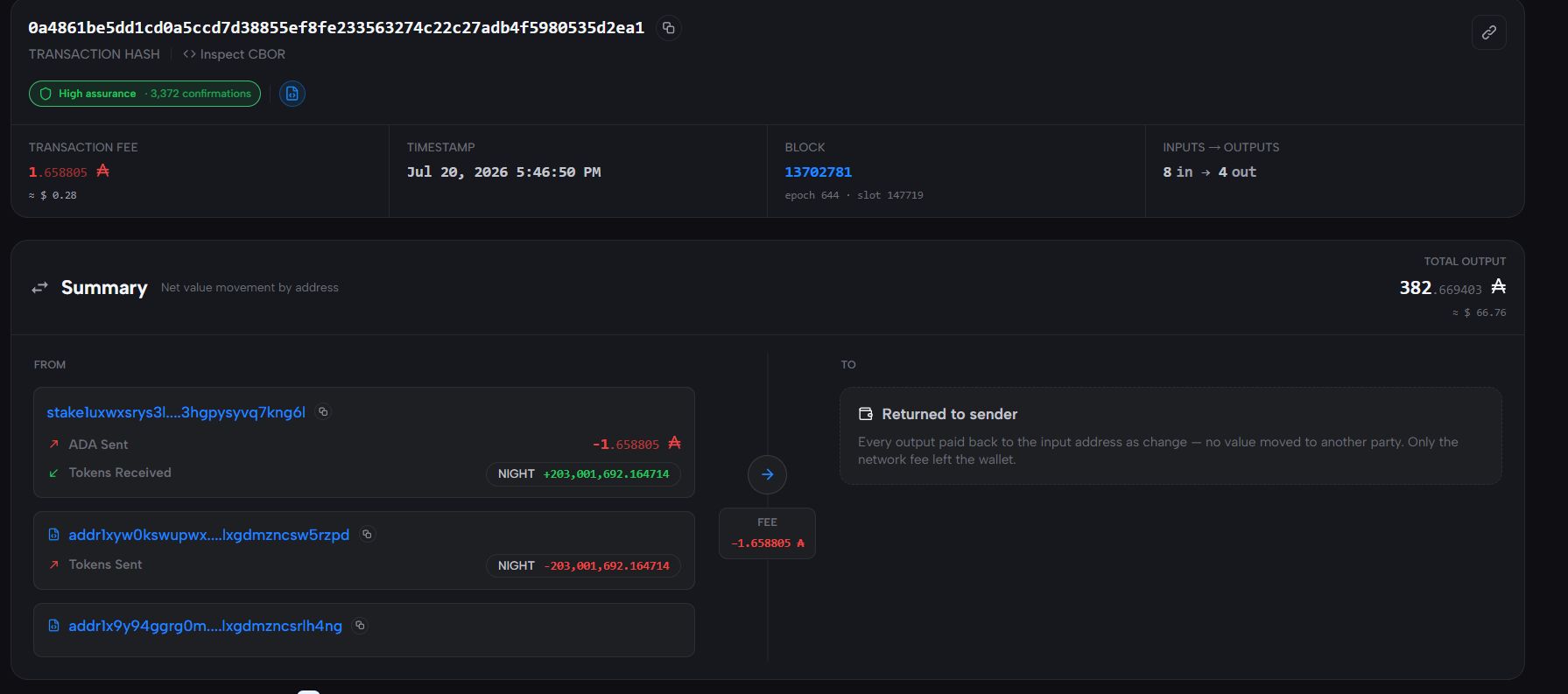Screen dimensions: 1568x694
Task: Click the FEE -1.658805 box
Action: 767,533
